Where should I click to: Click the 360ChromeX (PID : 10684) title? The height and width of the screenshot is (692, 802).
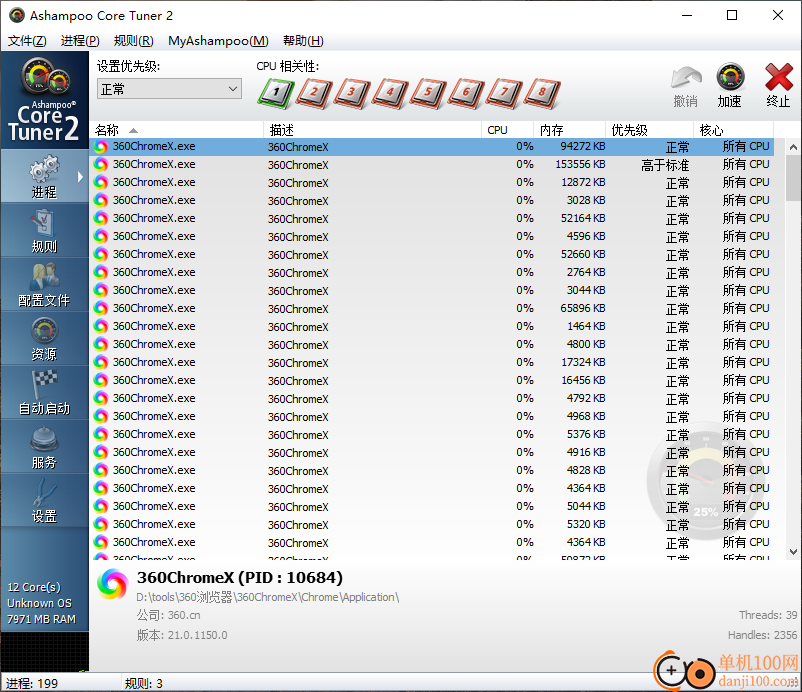tap(239, 577)
